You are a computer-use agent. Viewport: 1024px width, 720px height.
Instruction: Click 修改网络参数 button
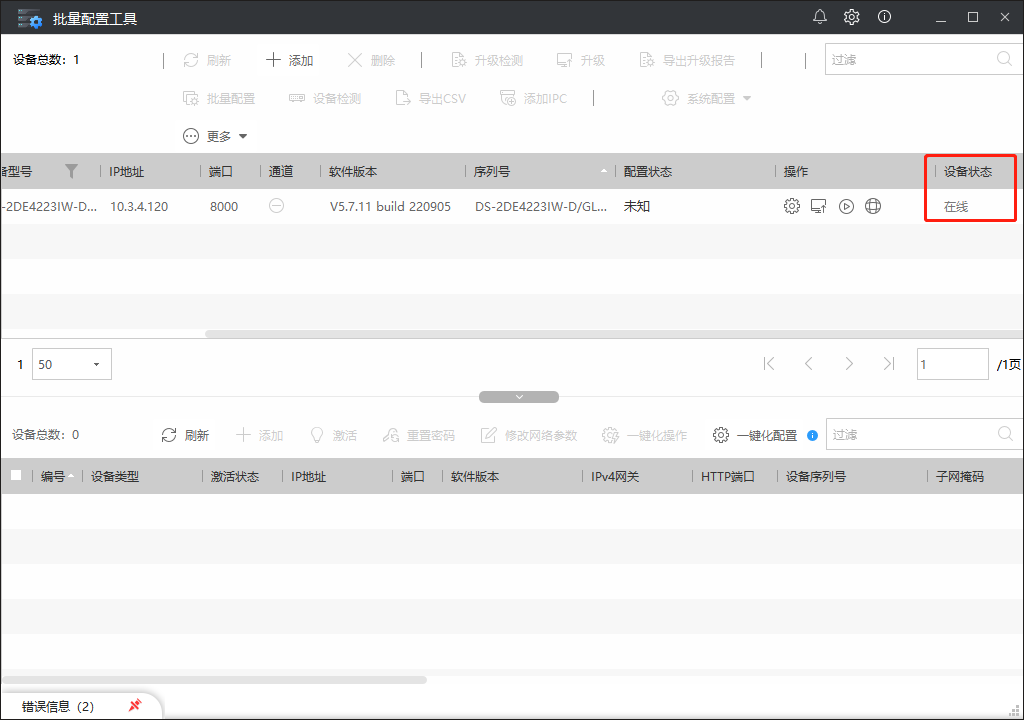click(529, 435)
